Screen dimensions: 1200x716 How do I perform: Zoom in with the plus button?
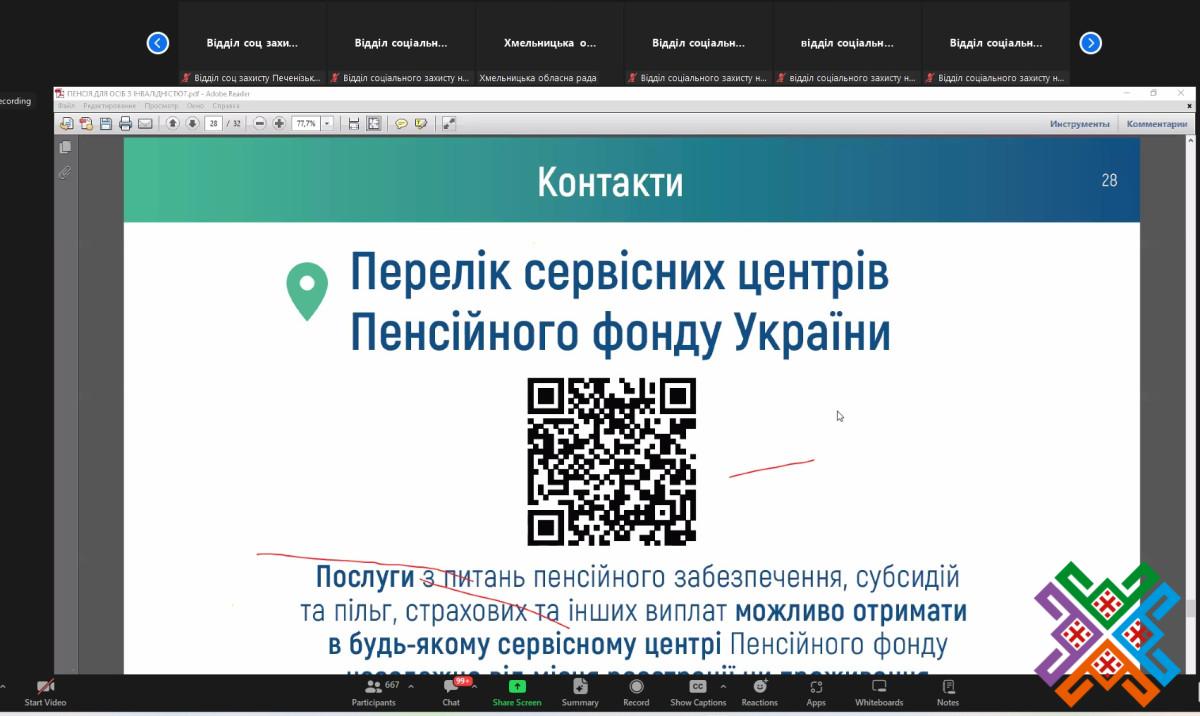pyautogui.click(x=279, y=123)
